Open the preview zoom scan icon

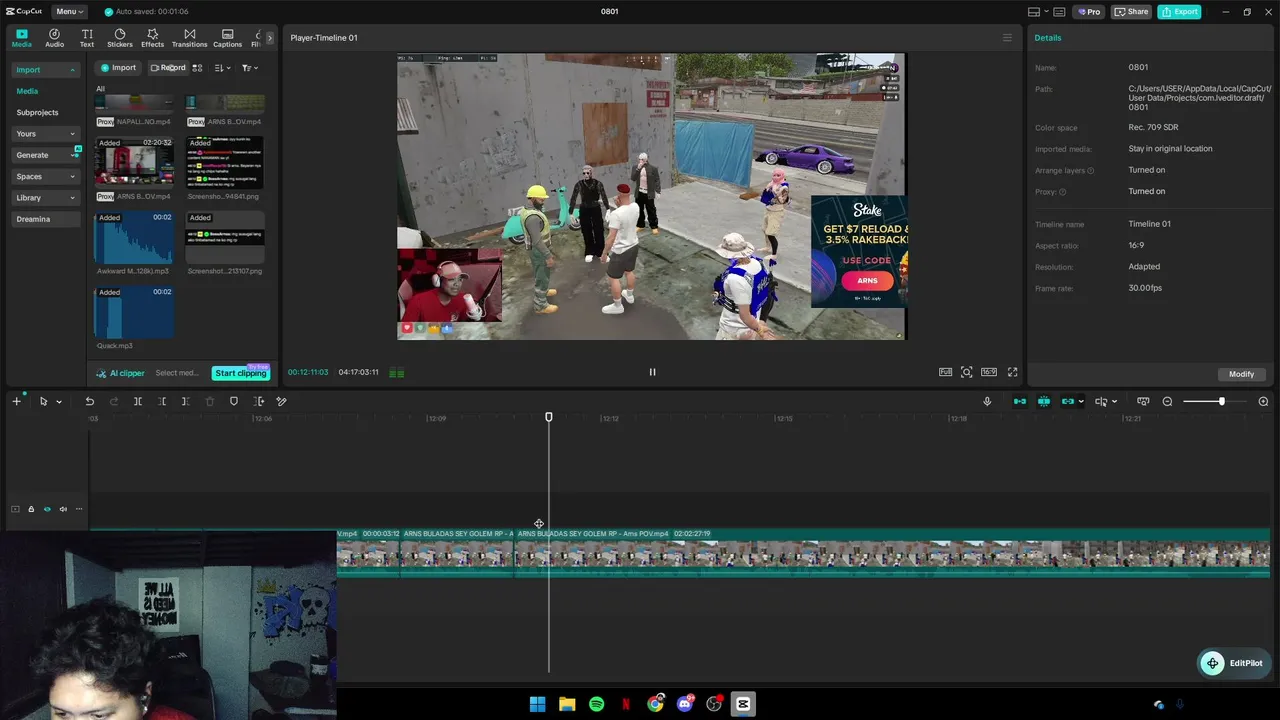coord(967,372)
